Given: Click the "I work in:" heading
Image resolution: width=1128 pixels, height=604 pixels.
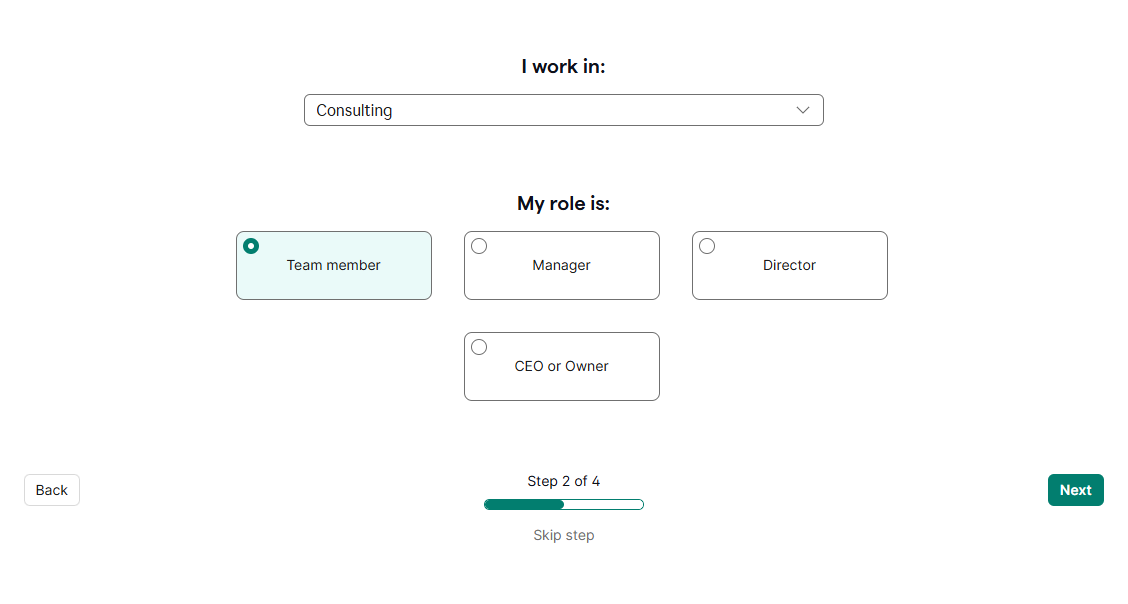Looking at the screenshot, I should point(563,67).
